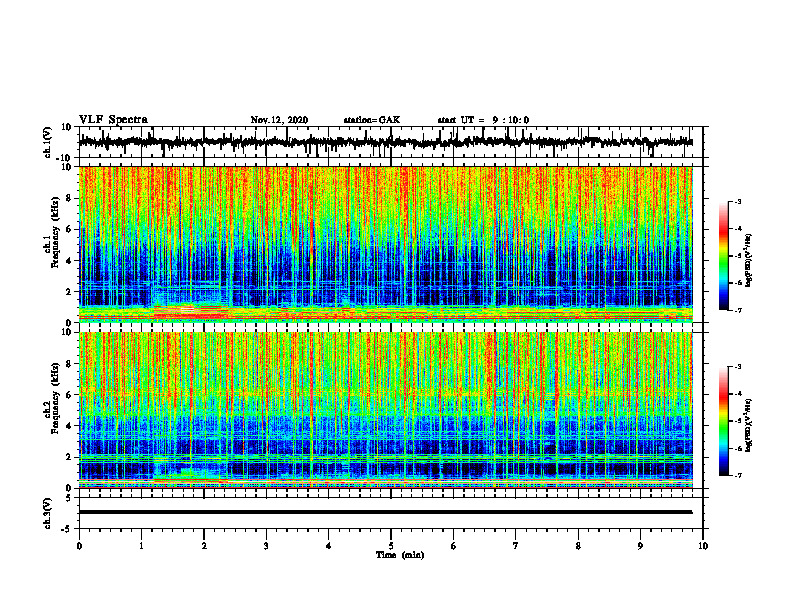Click tick label "5" on the Time axis
The width and height of the screenshot is (792, 612).
391,546
